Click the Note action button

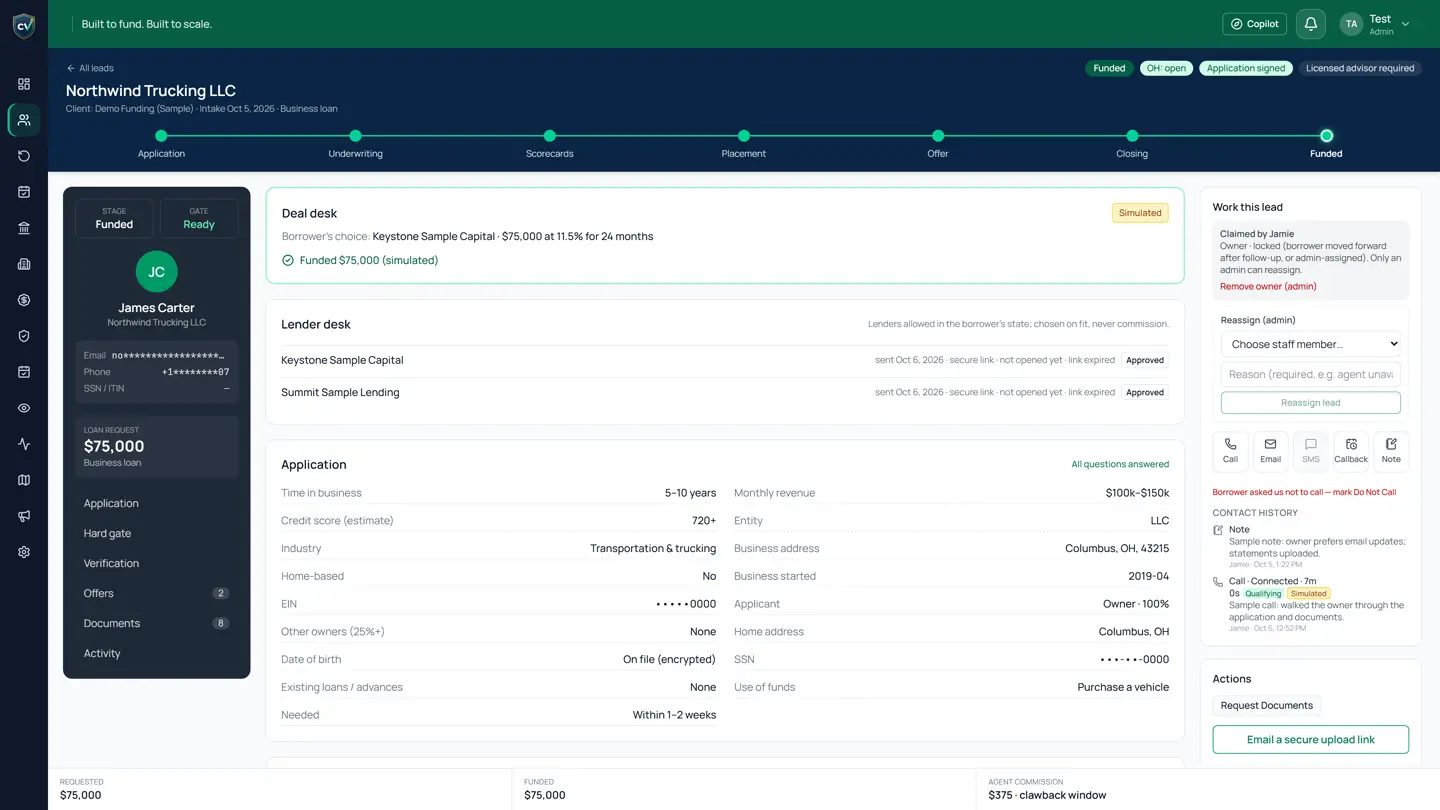coord(1391,451)
